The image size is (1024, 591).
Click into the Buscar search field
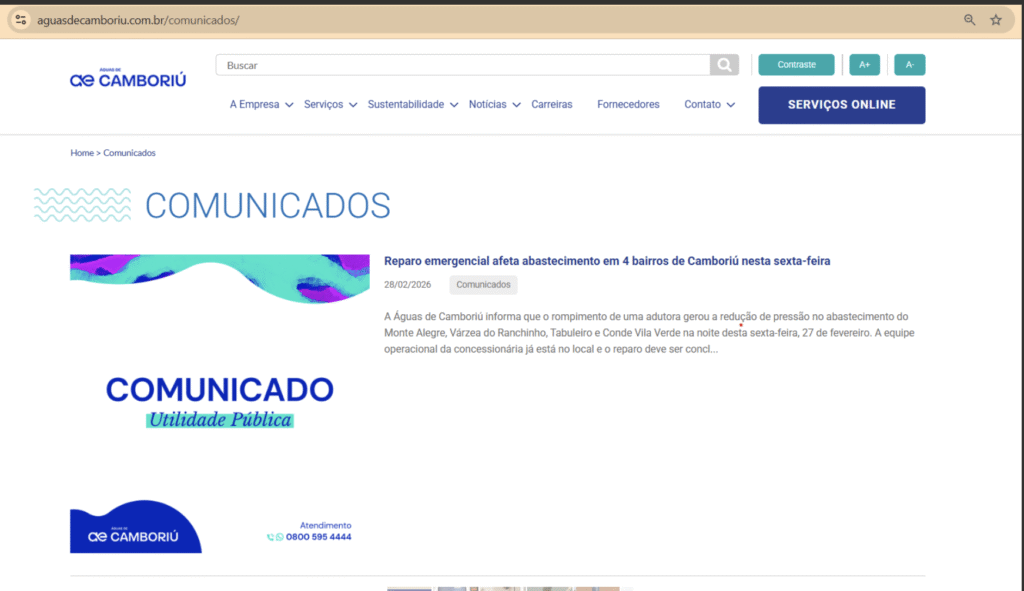tap(462, 65)
